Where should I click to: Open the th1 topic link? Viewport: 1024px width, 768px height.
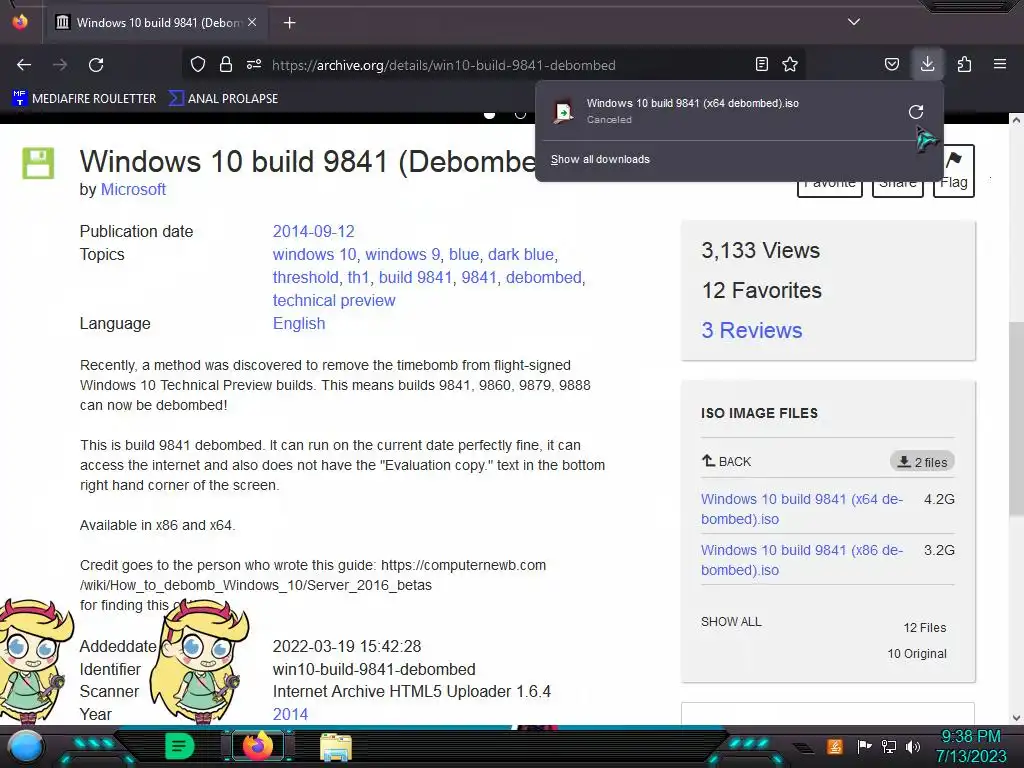359,278
